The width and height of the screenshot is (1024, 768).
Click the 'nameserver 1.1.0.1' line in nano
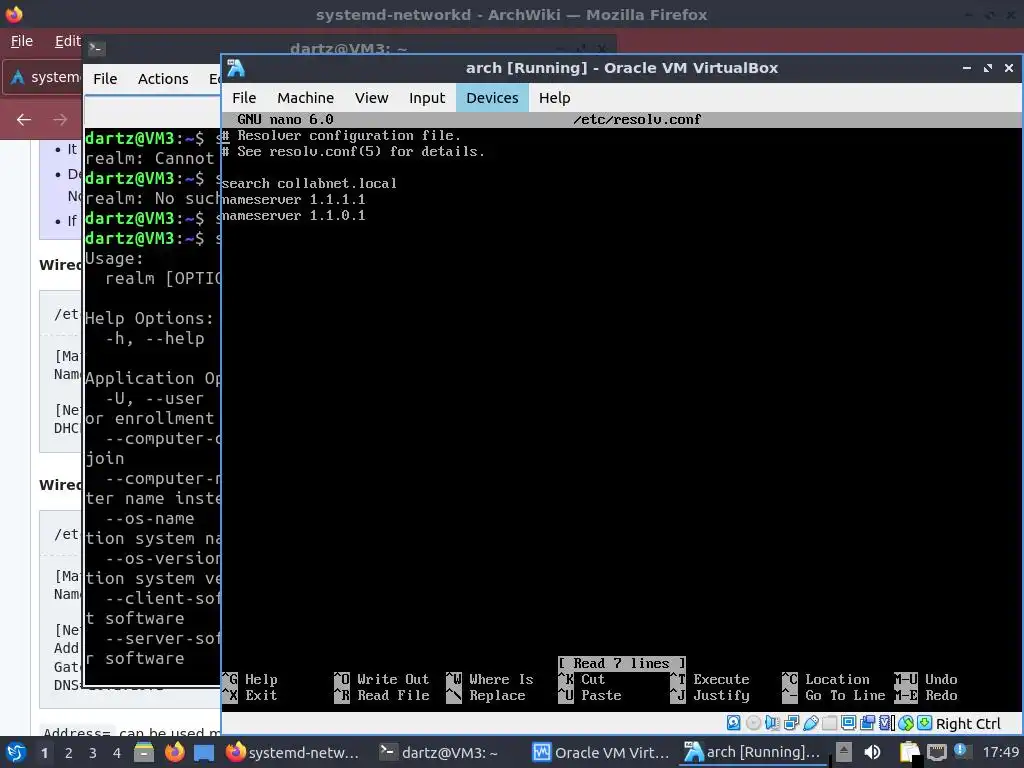pyautogui.click(x=293, y=216)
